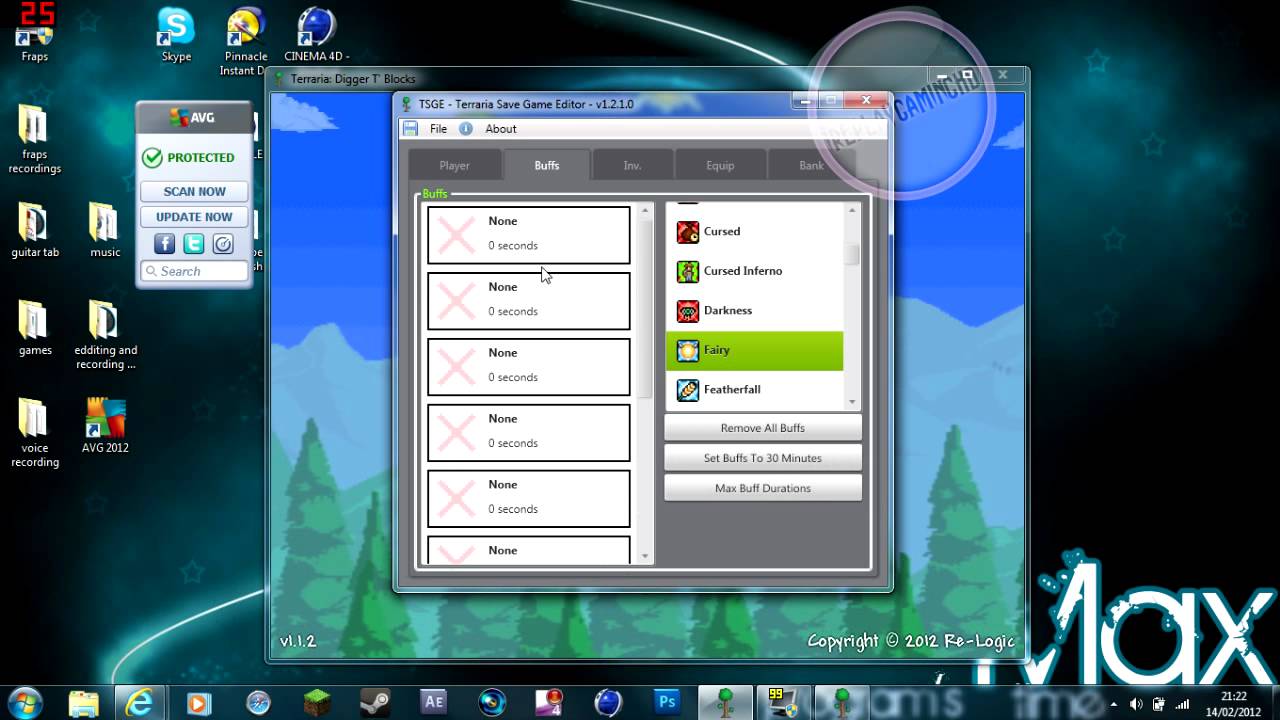Switch to the Bank tab

tap(811, 165)
